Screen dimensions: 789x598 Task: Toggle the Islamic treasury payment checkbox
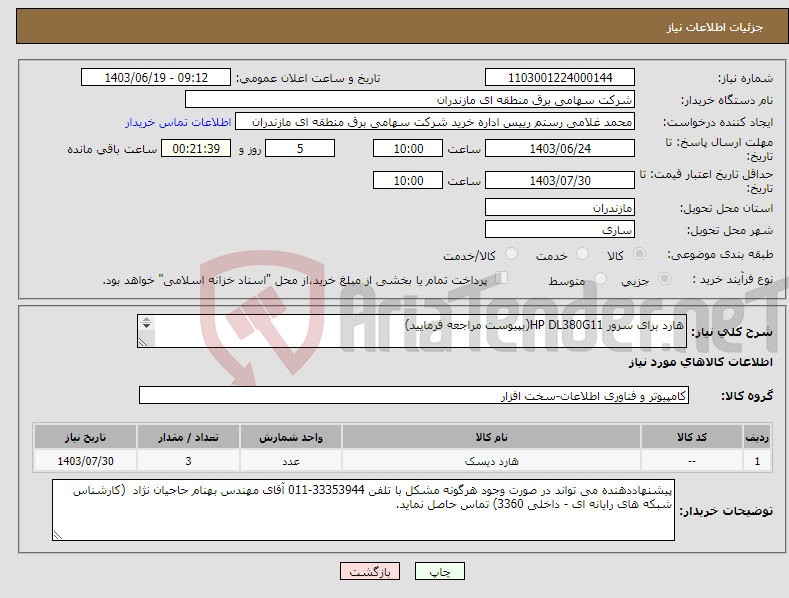pos(502,278)
